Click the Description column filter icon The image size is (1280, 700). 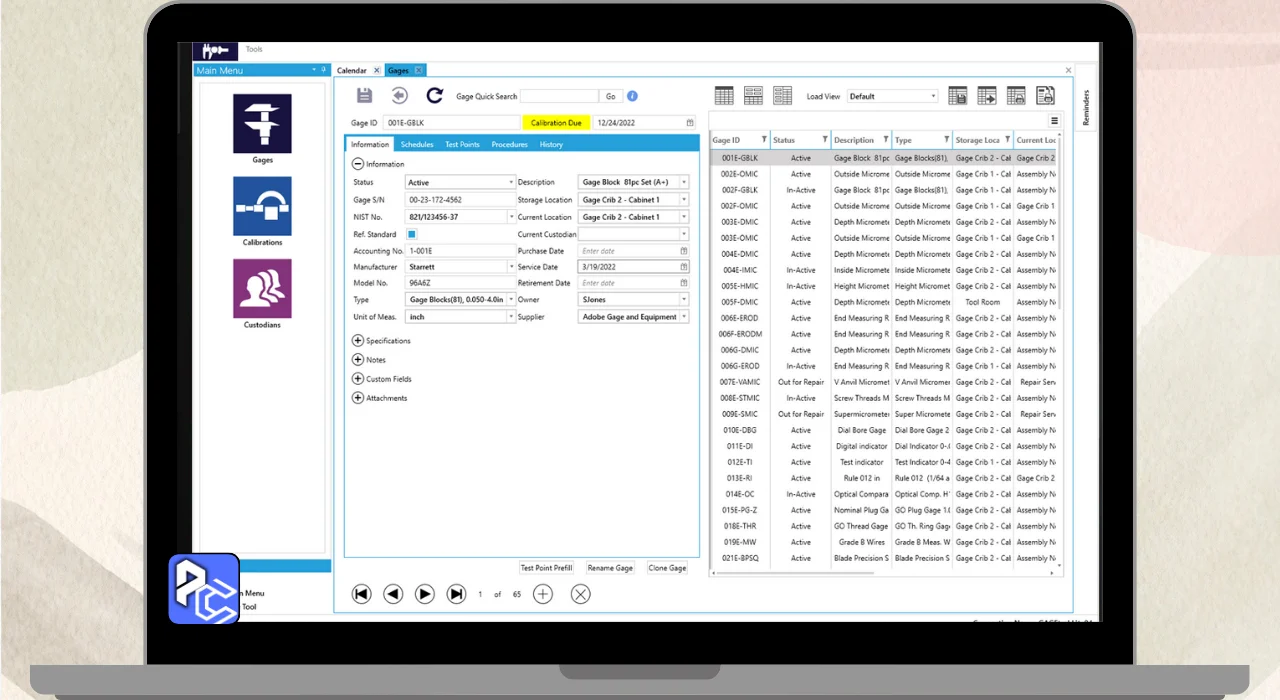click(x=885, y=140)
